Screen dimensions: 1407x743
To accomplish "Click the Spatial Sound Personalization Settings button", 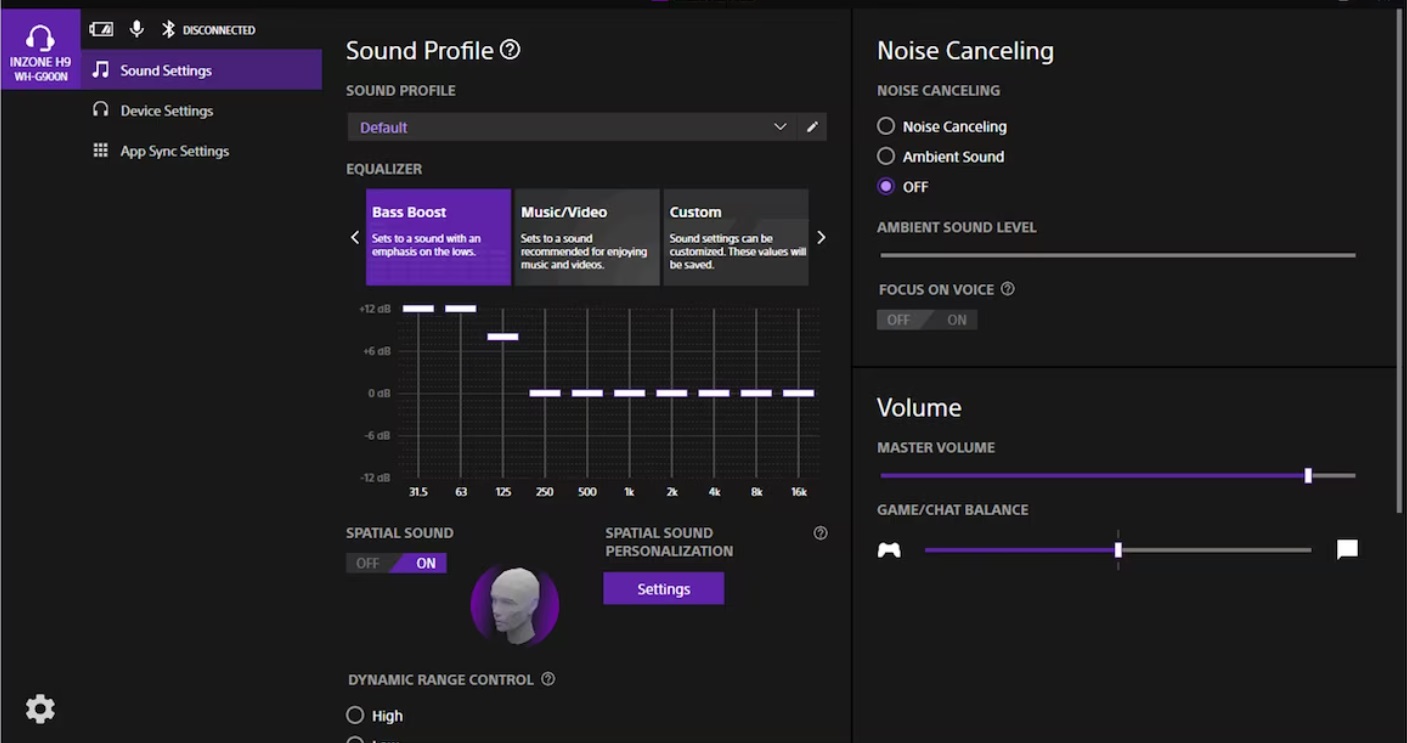I will pyautogui.click(x=663, y=589).
